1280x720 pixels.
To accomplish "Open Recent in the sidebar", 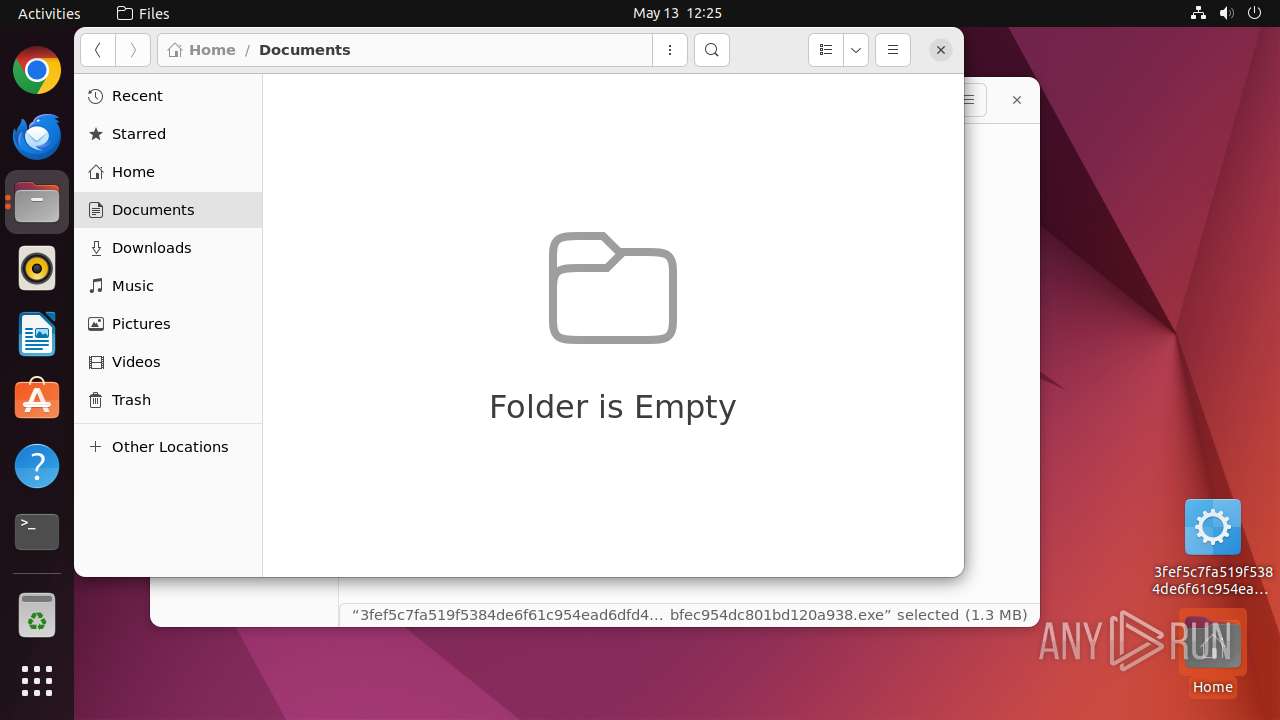I will (168, 96).
